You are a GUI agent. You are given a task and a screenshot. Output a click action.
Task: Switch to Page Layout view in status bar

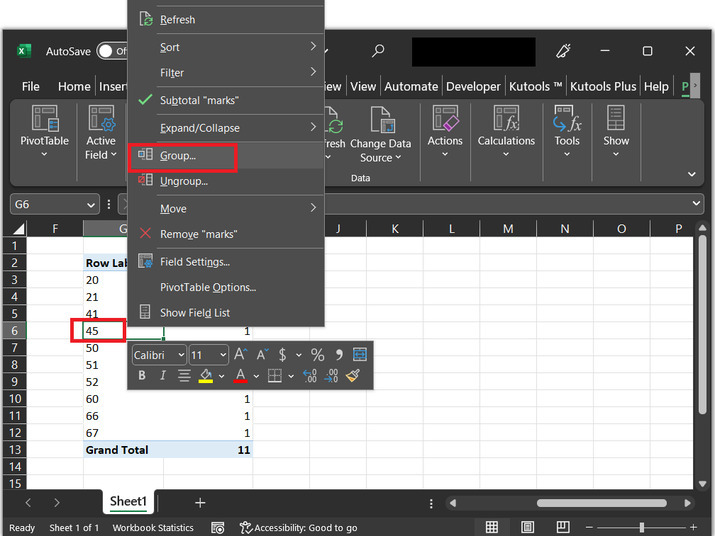click(x=529, y=527)
